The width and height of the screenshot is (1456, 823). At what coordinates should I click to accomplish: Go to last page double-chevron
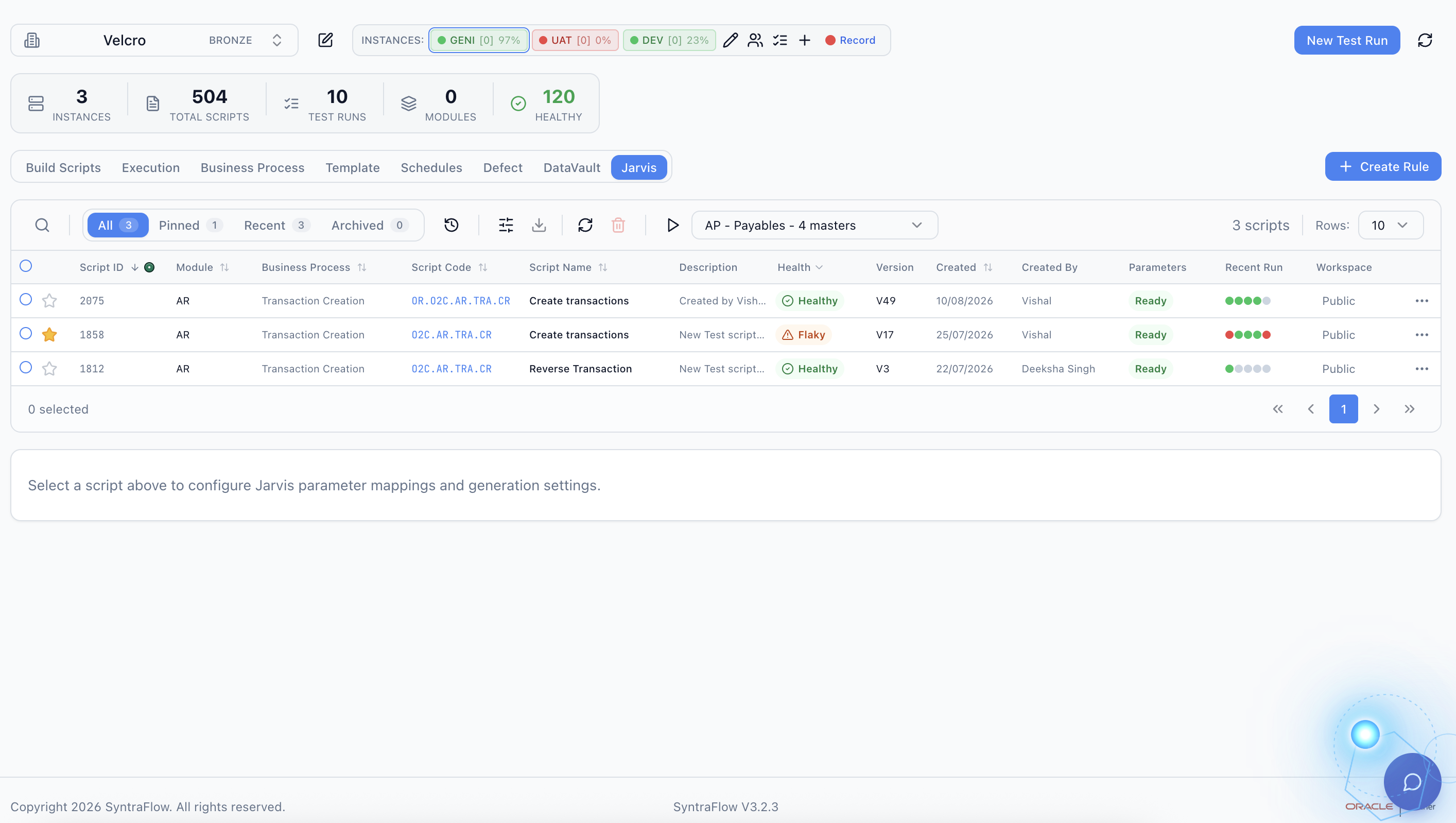coord(1410,409)
